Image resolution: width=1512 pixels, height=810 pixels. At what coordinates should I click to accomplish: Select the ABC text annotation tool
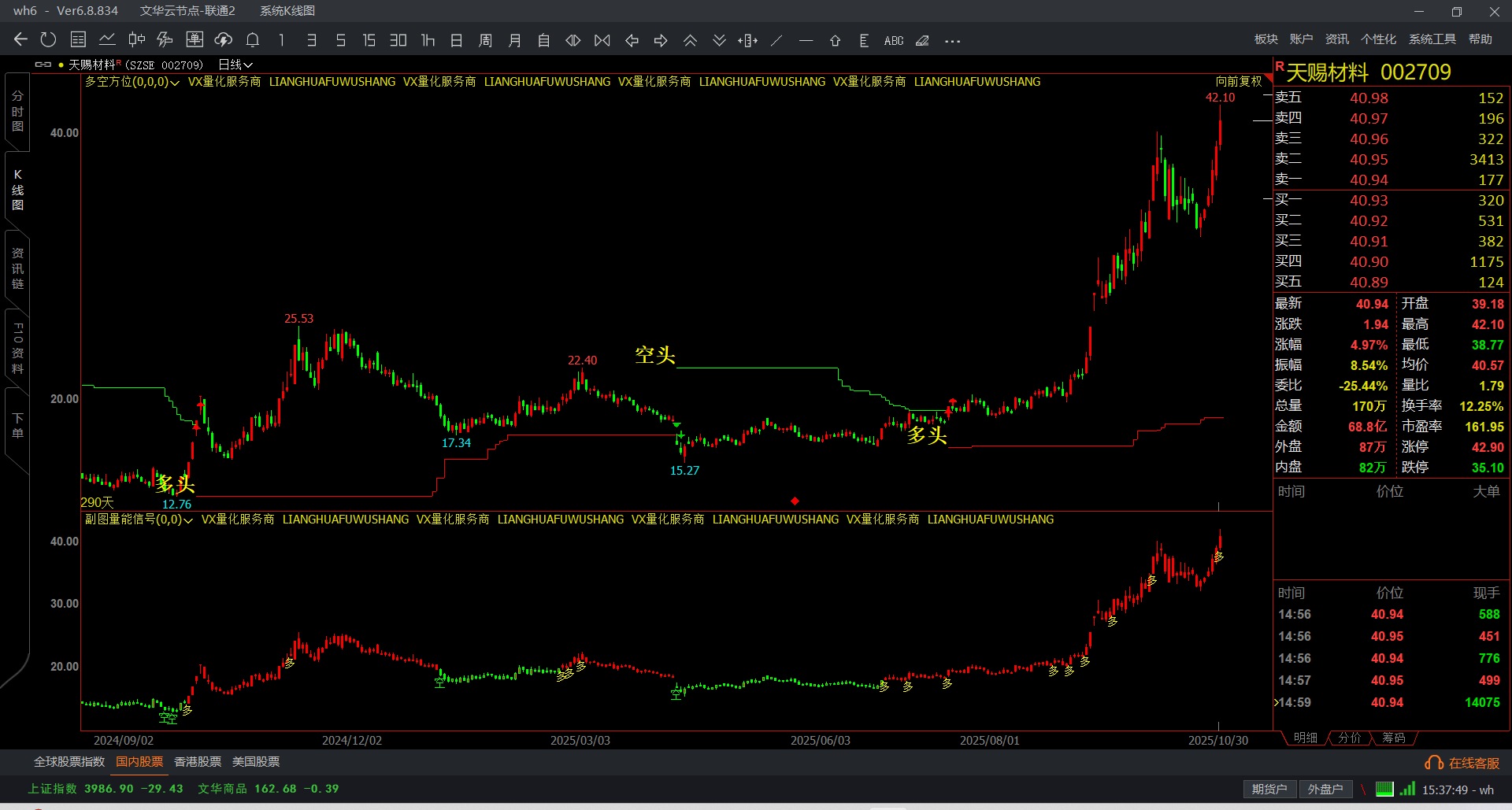click(894, 41)
